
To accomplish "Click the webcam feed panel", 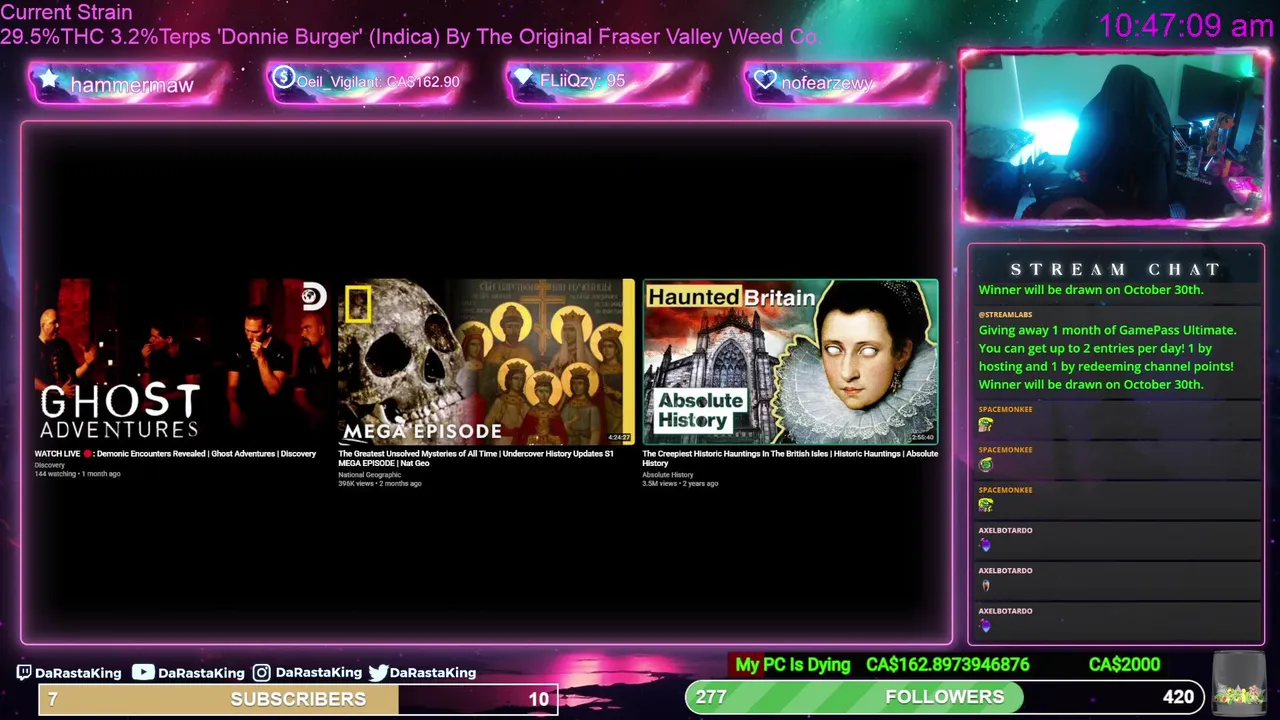I will click(1116, 136).
